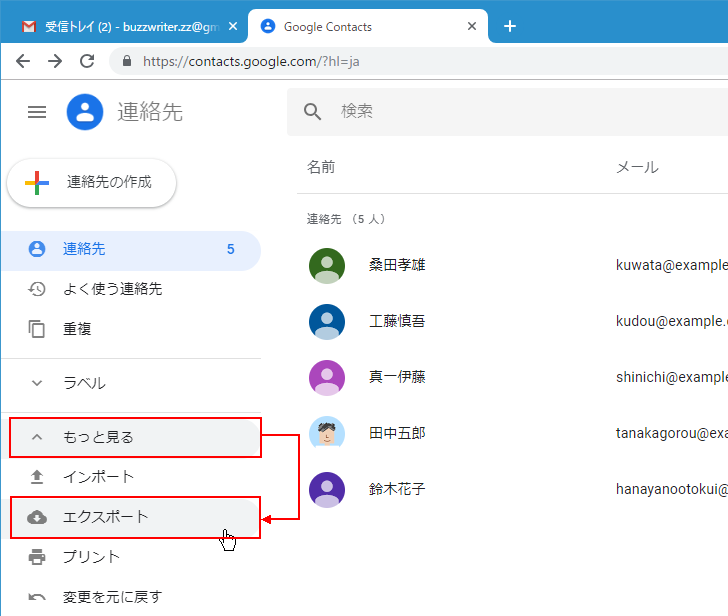The image size is (728, 616).
Task: Click プリント in the sidebar
Action: coord(131,557)
